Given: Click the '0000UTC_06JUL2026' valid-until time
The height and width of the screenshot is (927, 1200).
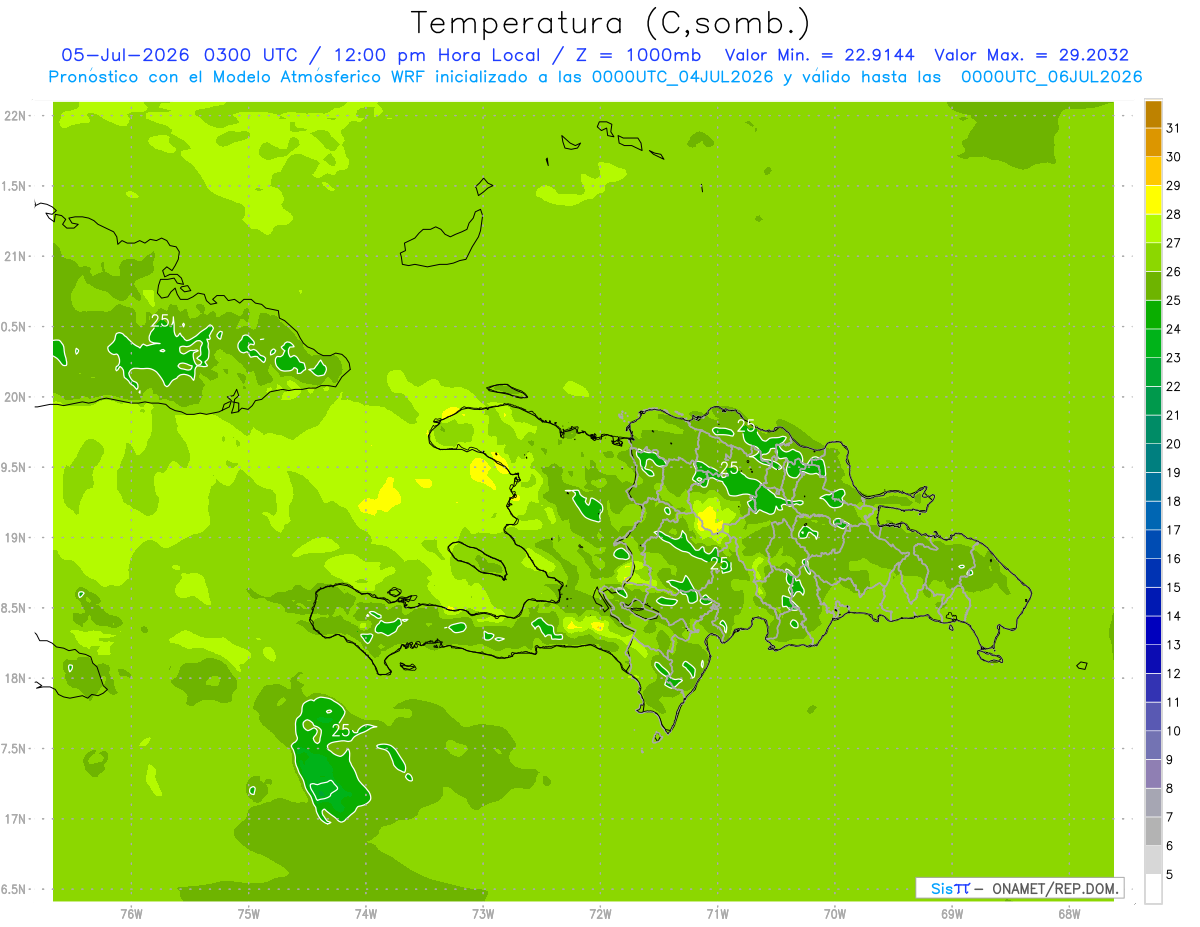Looking at the screenshot, I should click(1051, 77).
